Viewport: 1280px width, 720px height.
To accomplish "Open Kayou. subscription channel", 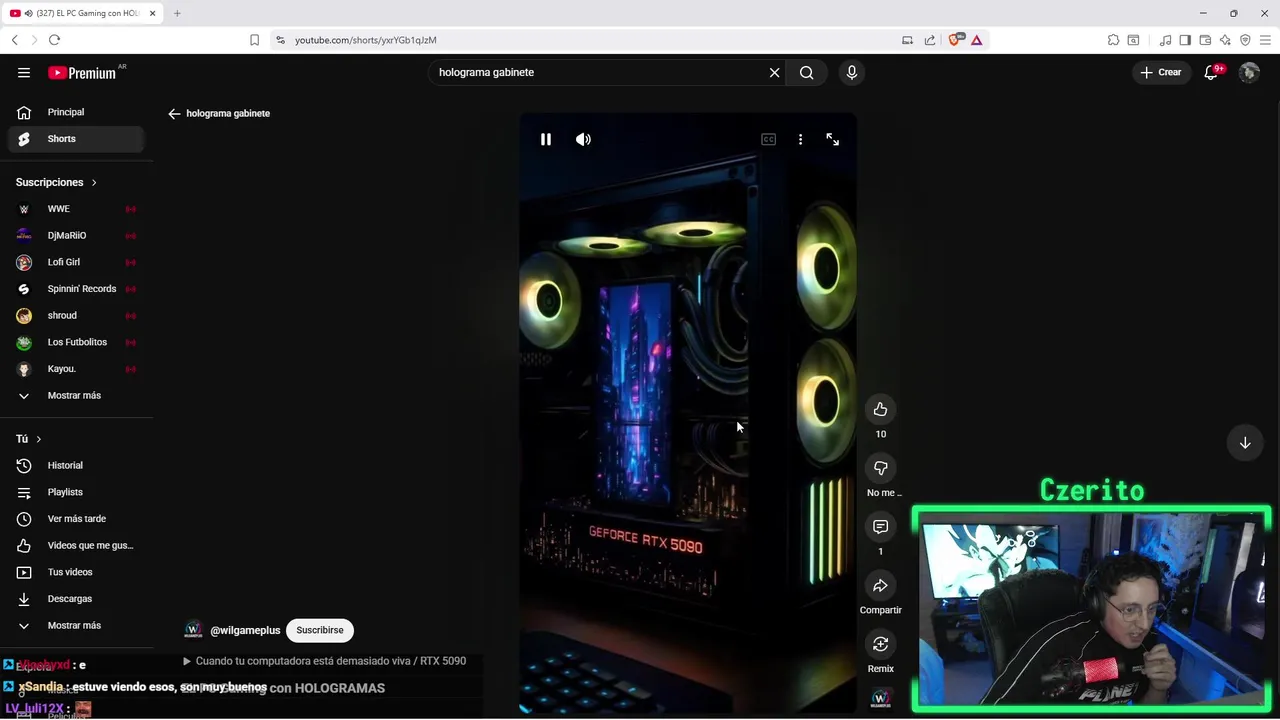I will [x=76, y=369].
